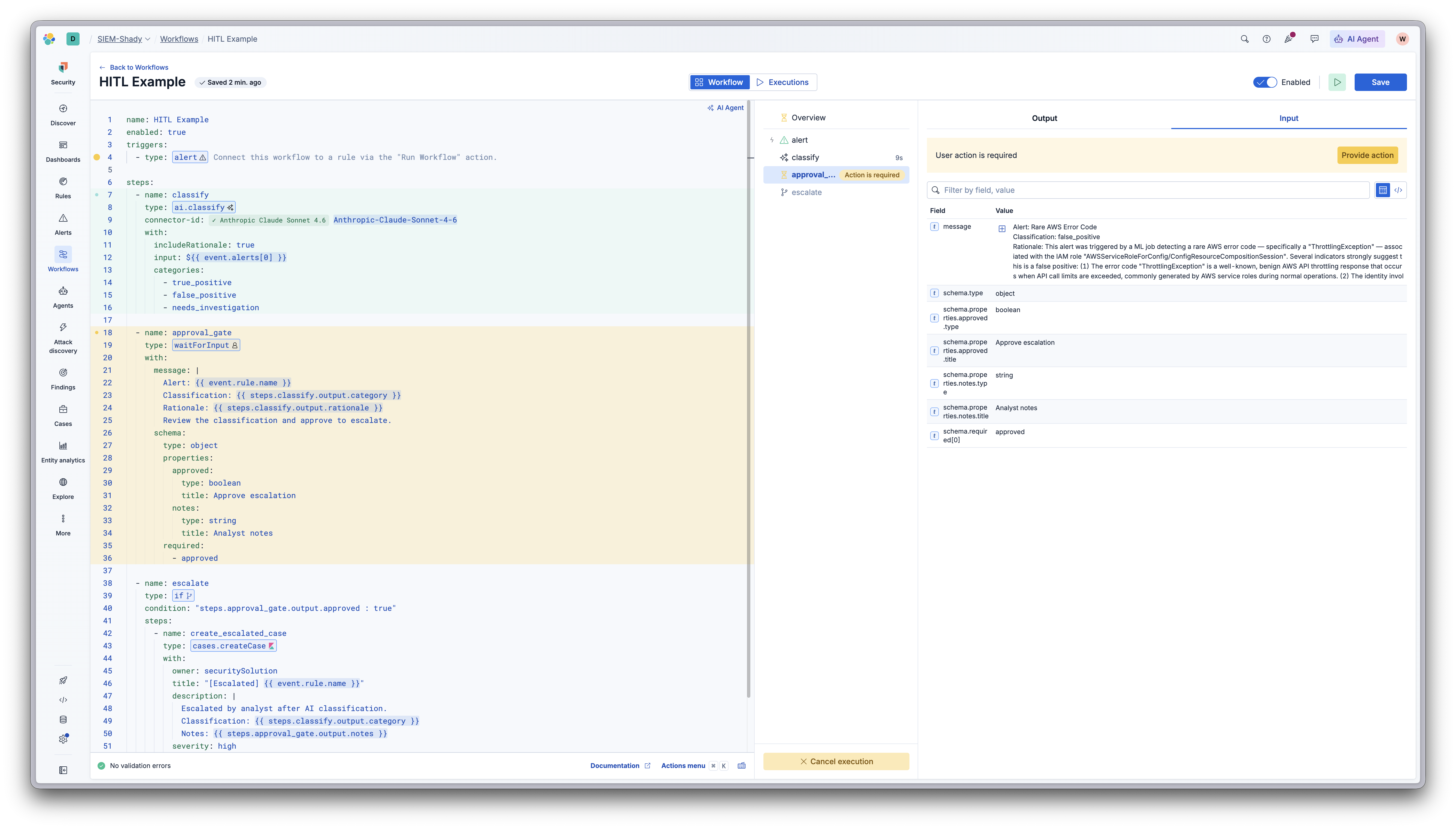Open More menu in sidebar
This screenshot has height=829, width=1456.
(63, 525)
